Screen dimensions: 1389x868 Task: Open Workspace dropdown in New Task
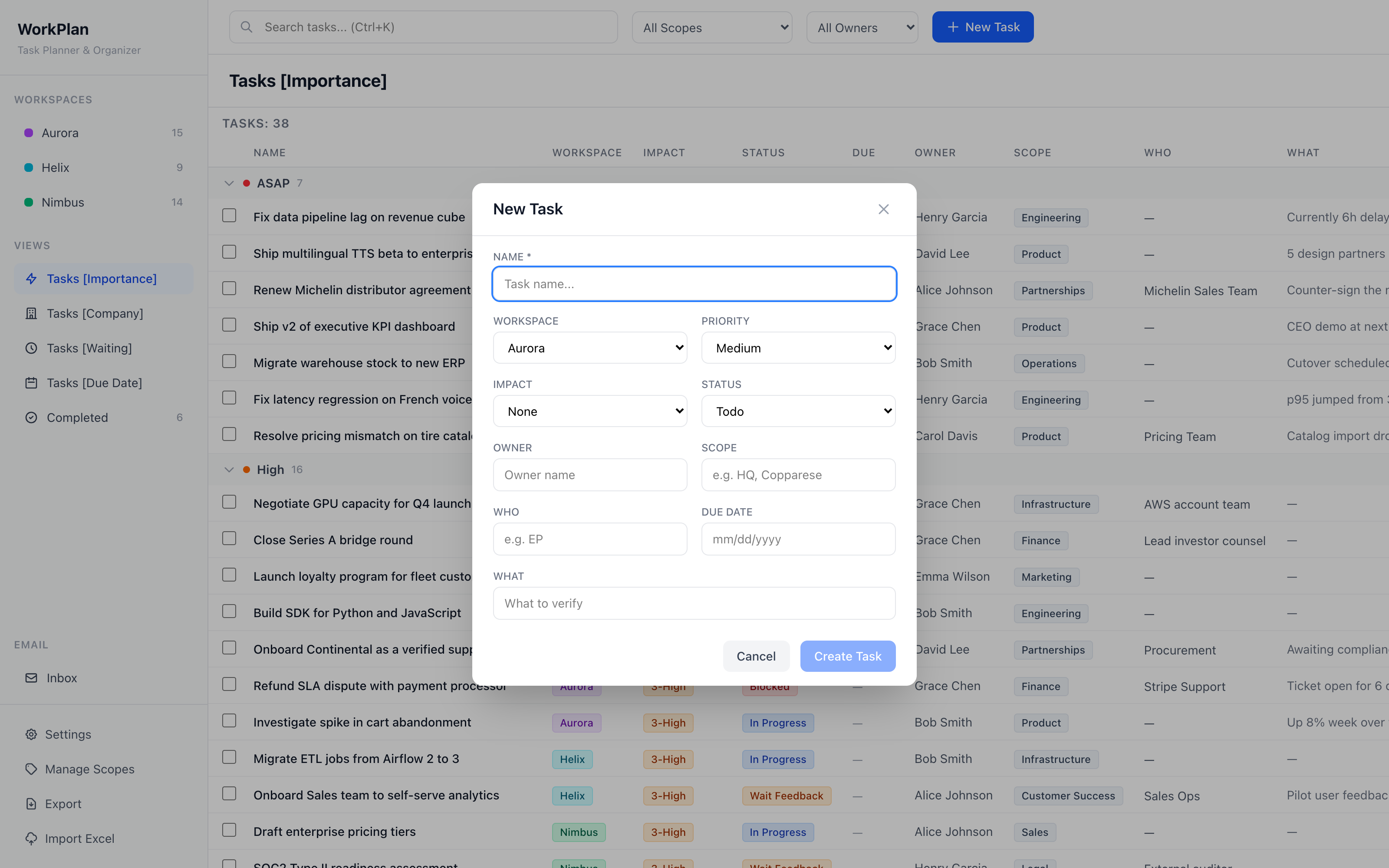coord(590,348)
